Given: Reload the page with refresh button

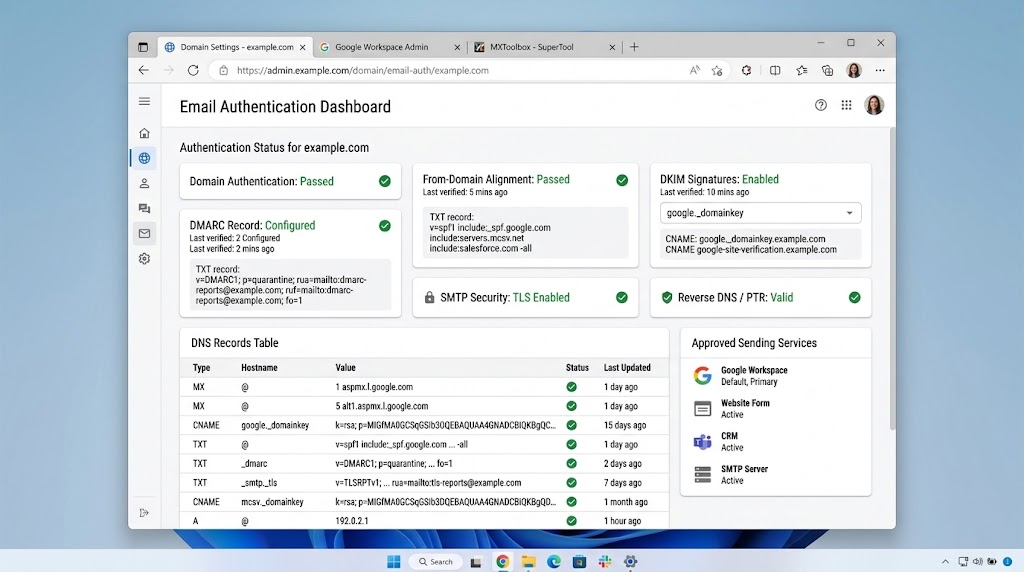Looking at the screenshot, I should tap(193, 70).
